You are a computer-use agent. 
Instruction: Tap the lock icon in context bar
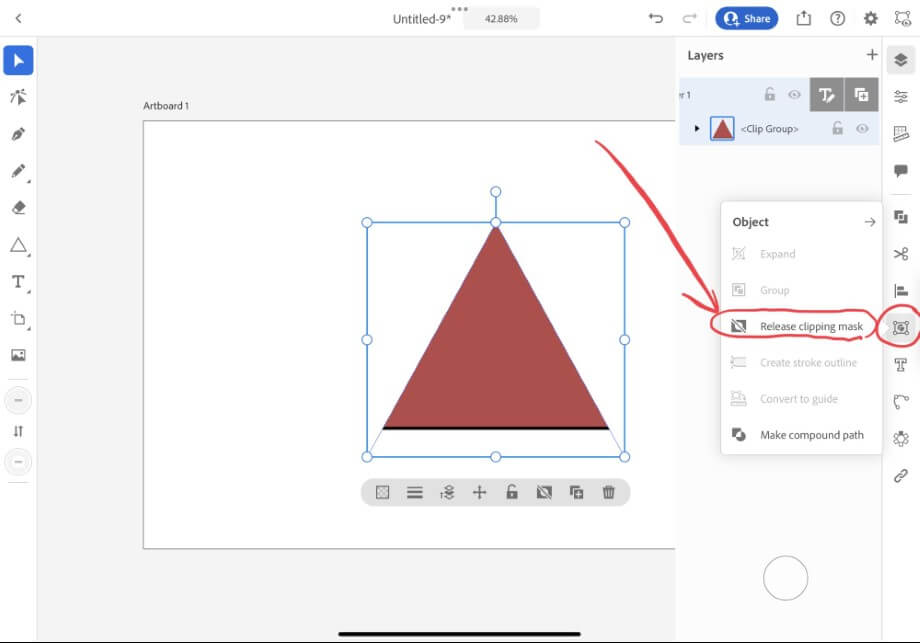pos(512,492)
